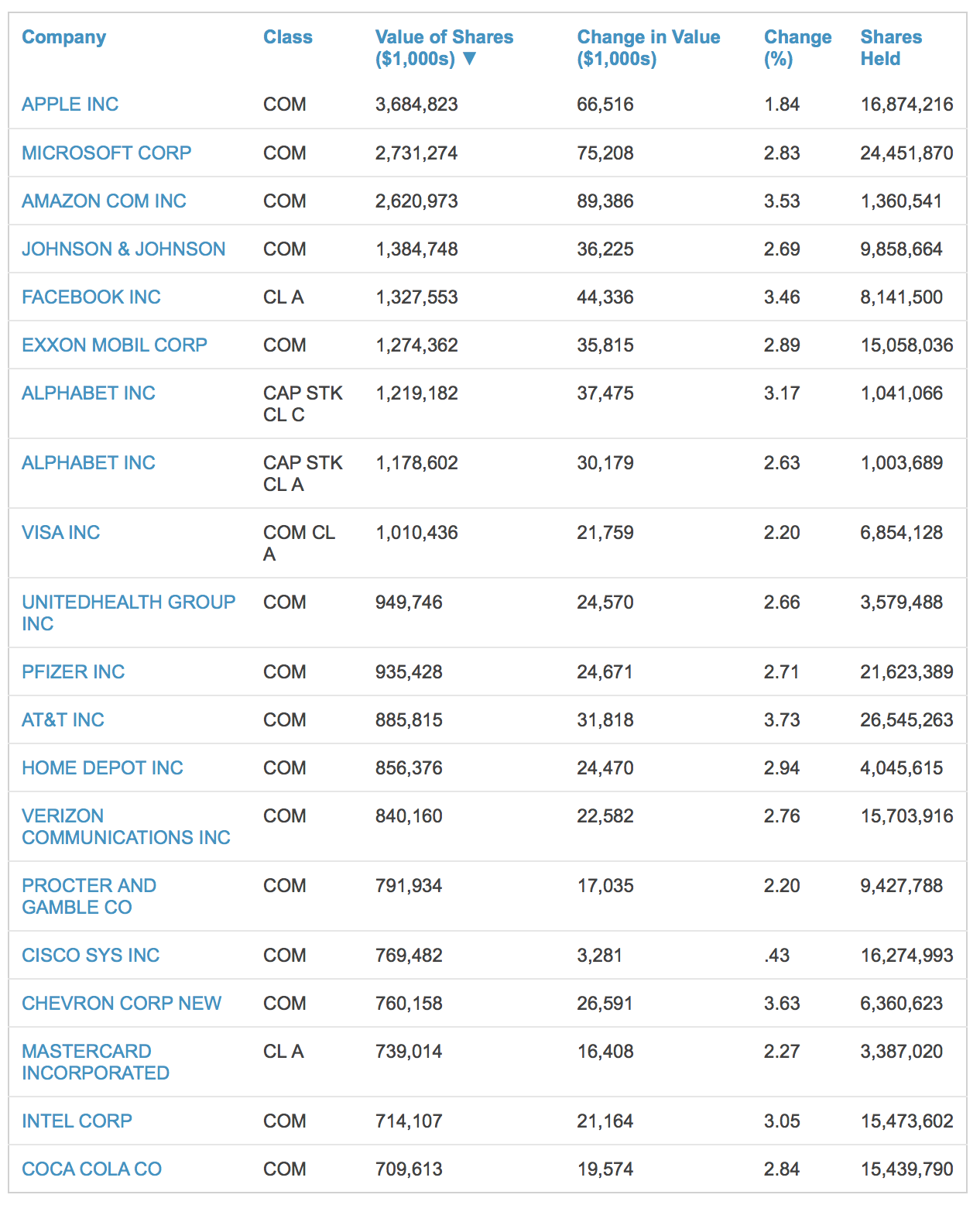This screenshot has height=1205, width=980.
Task: Select Exxon Mobil percent change 2.89
Action: 782,345
